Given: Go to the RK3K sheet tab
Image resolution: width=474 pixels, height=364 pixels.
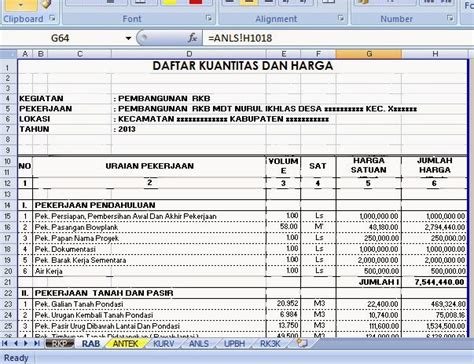Looking at the screenshot, I should [x=270, y=344].
